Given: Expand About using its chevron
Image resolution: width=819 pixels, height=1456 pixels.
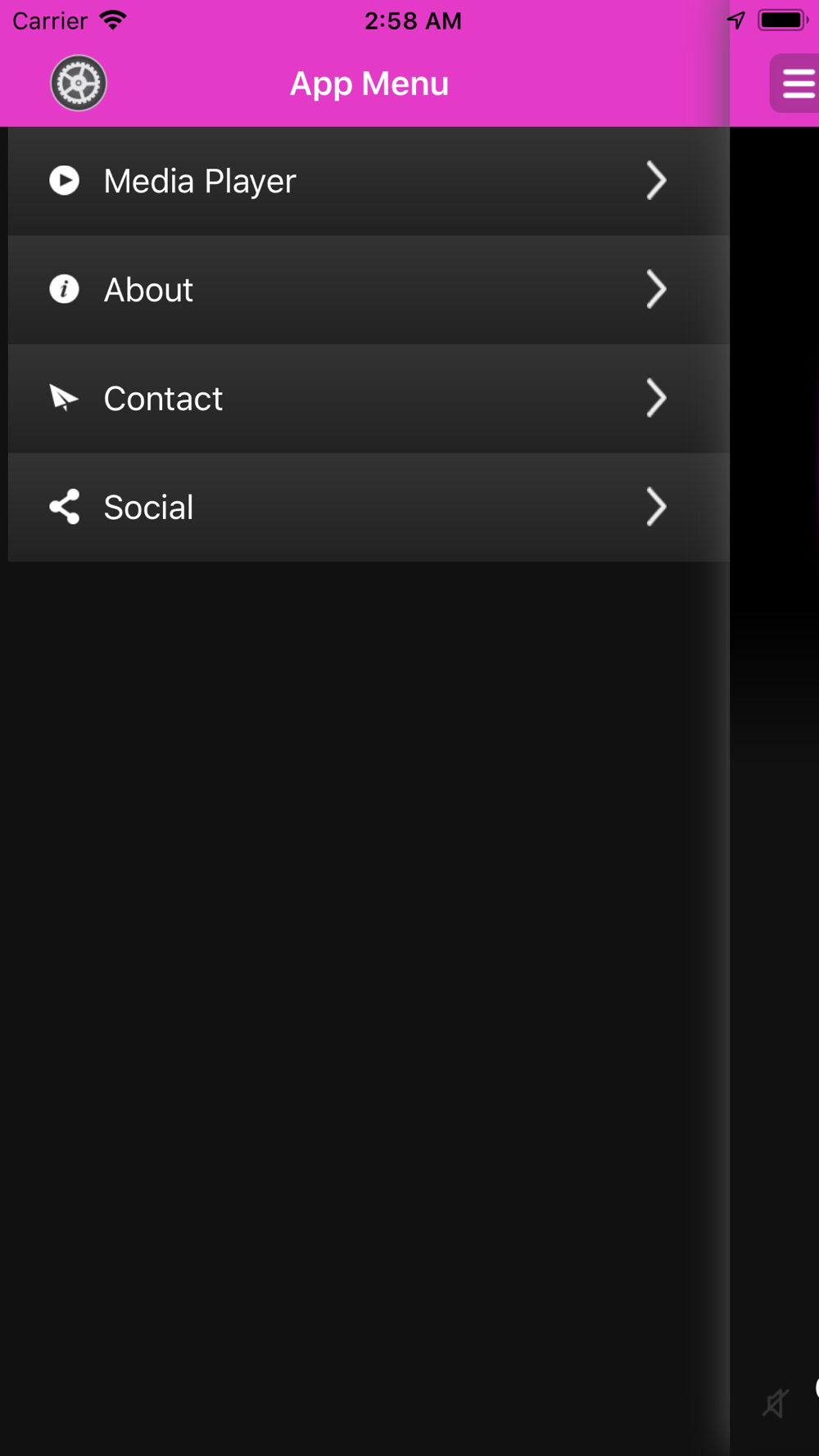Looking at the screenshot, I should pos(656,289).
